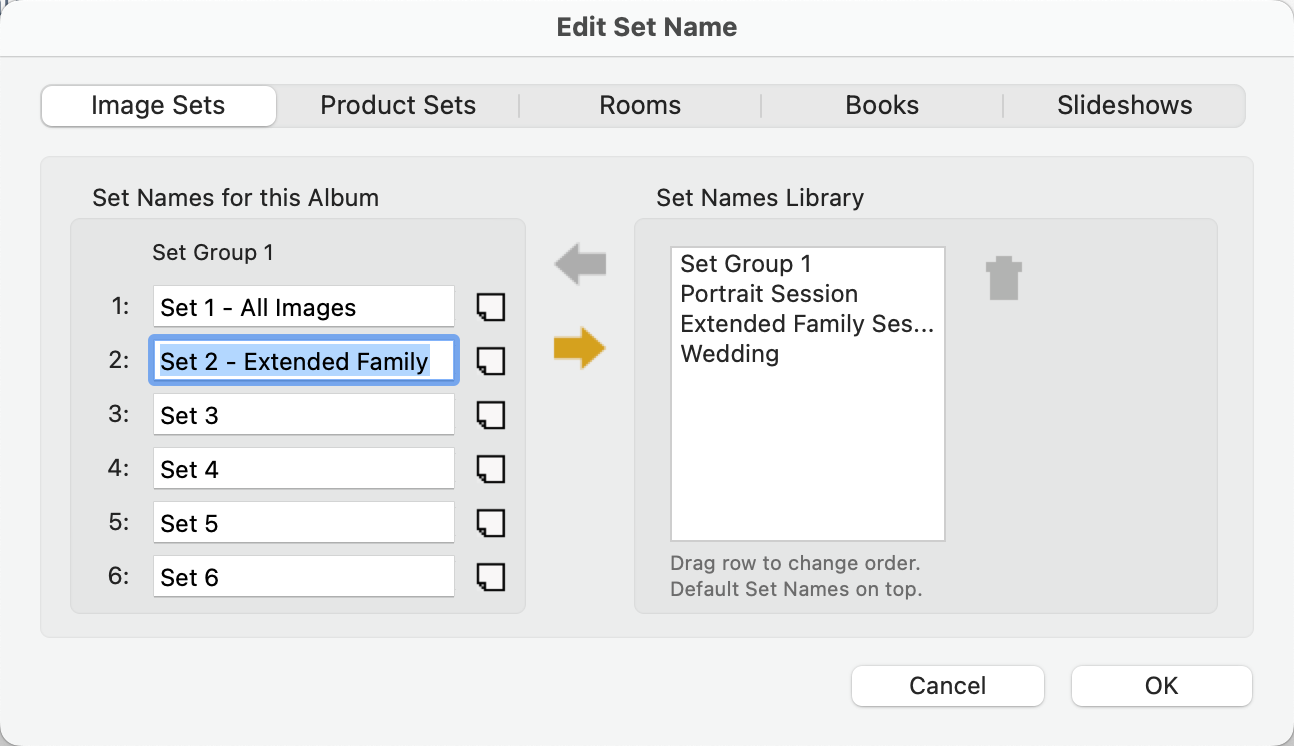The width and height of the screenshot is (1294, 746).
Task: Focus the Set 1 - All Images field
Action: [x=303, y=307]
